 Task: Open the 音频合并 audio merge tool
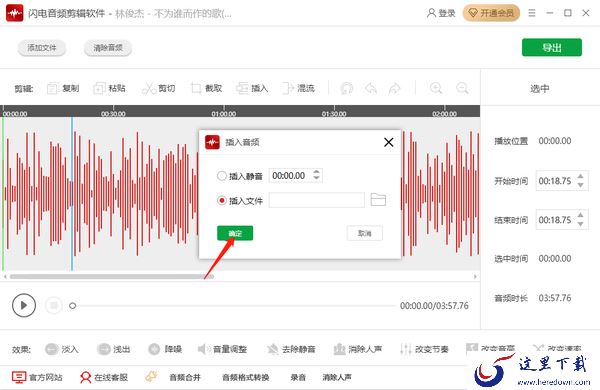point(185,377)
